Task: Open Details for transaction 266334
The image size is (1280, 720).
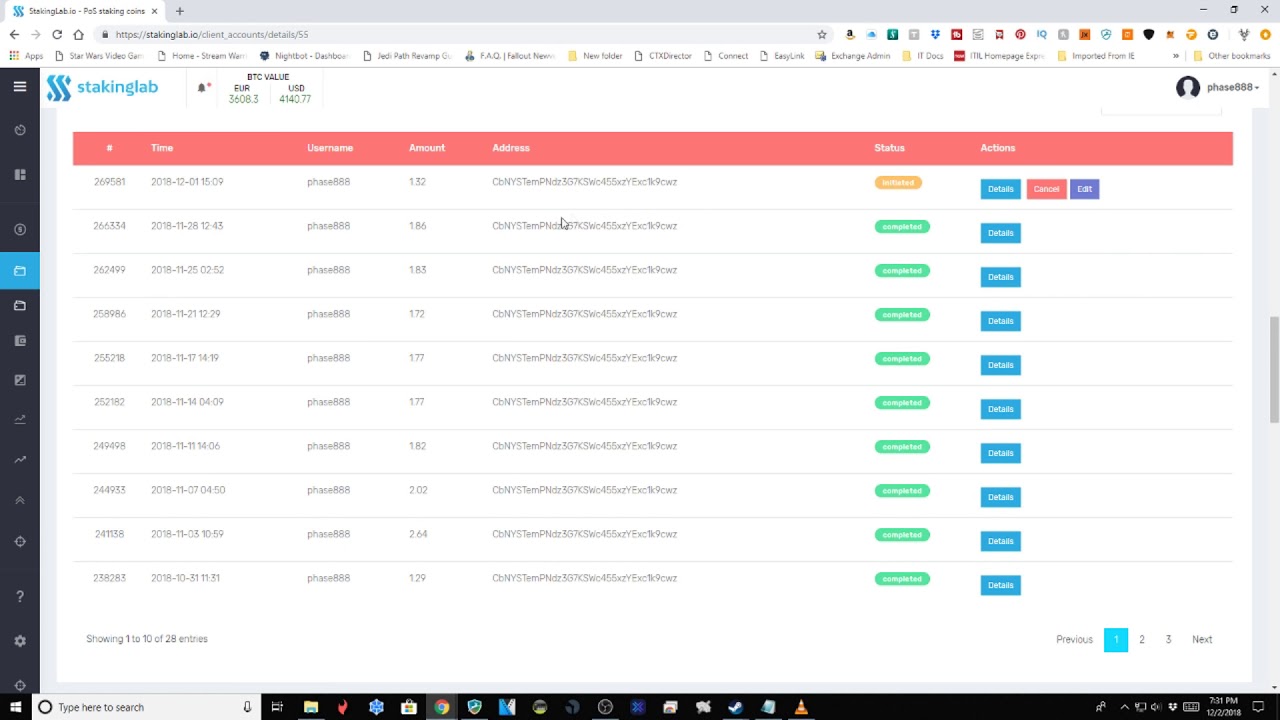Action: (1000, 233)
